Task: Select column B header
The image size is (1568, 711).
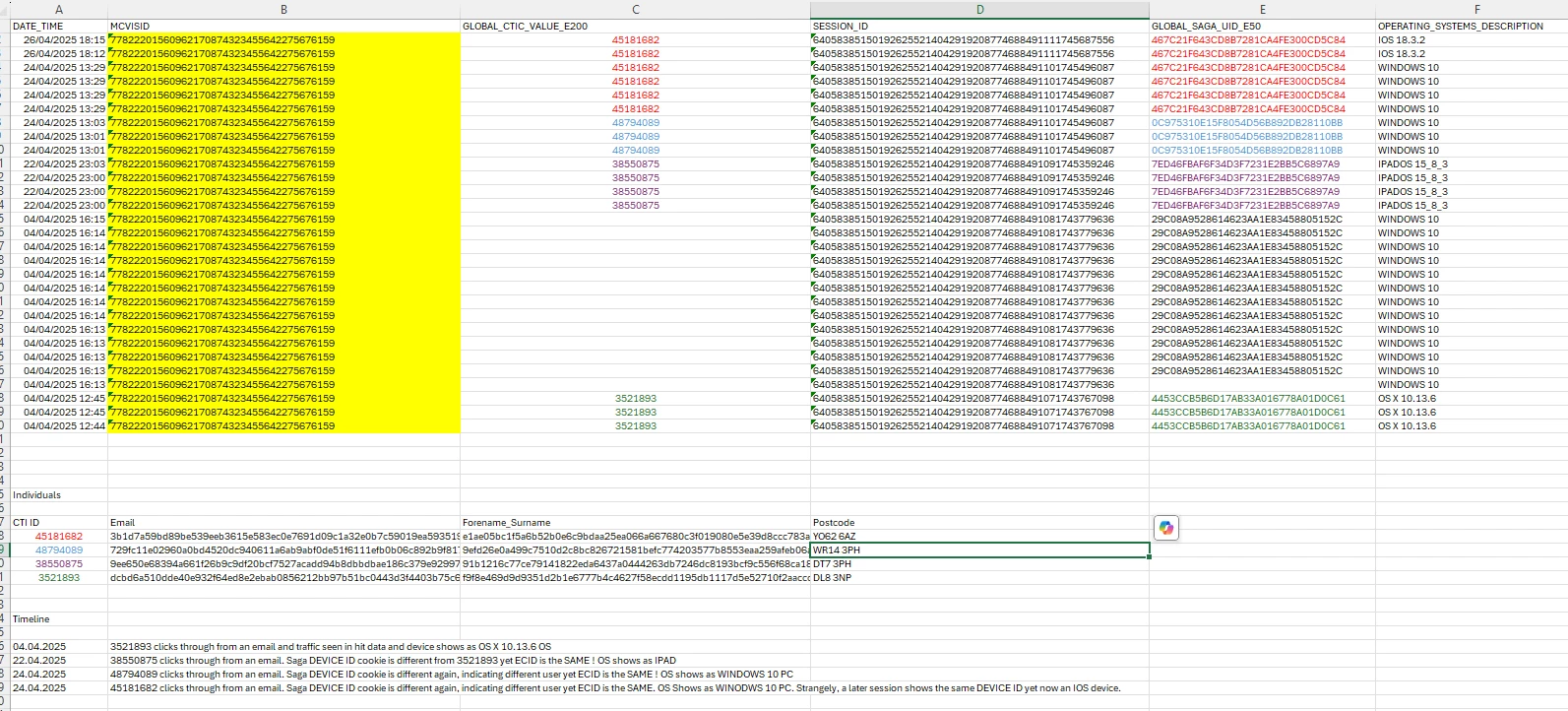Action: click(283, 9)
